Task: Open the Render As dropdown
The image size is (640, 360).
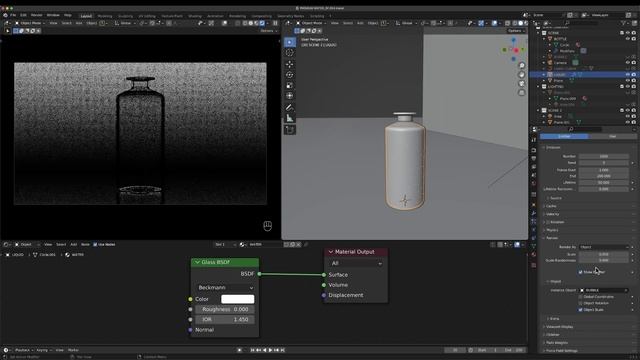Action: click(x=604, y=247)
